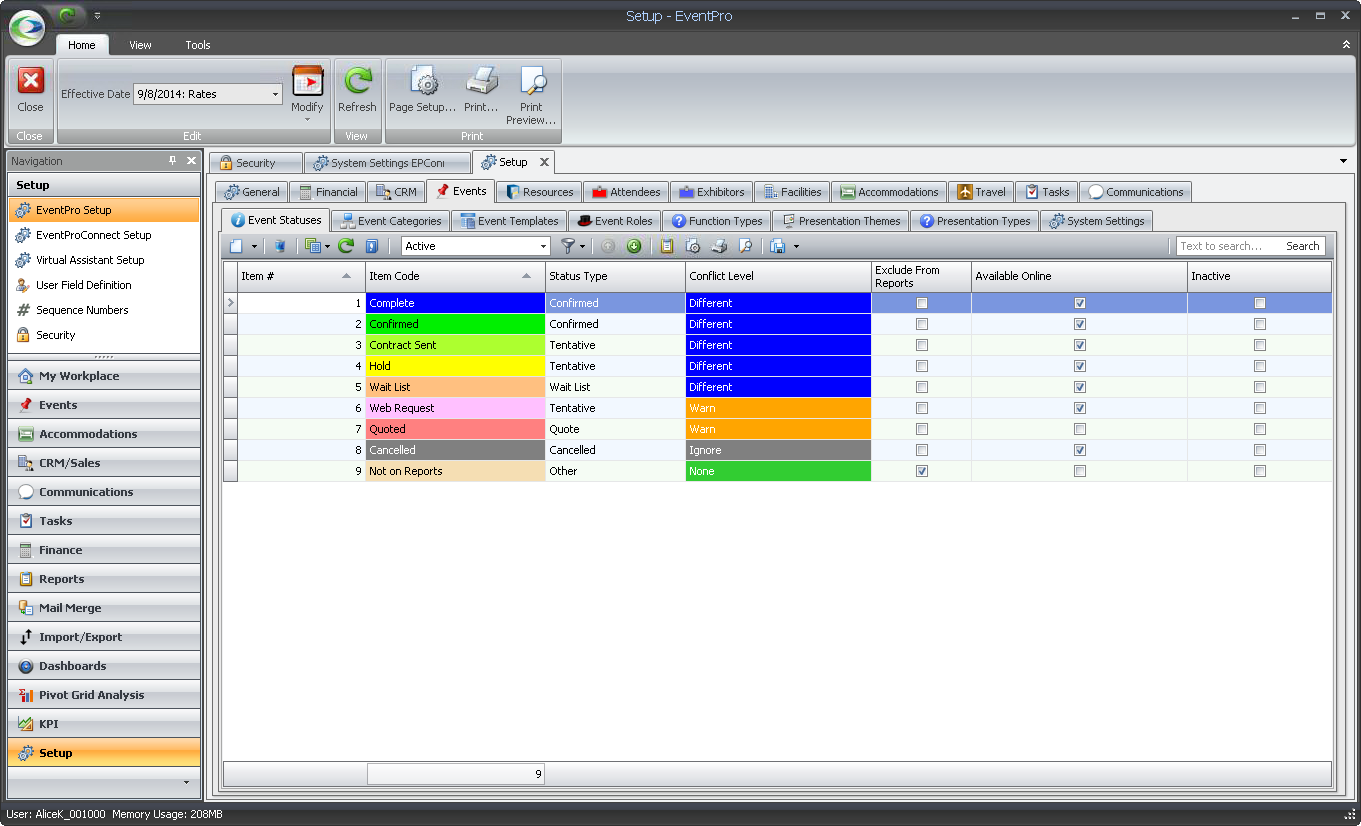
Task: Sort by the Status Type column header
Action: [615, 276]
